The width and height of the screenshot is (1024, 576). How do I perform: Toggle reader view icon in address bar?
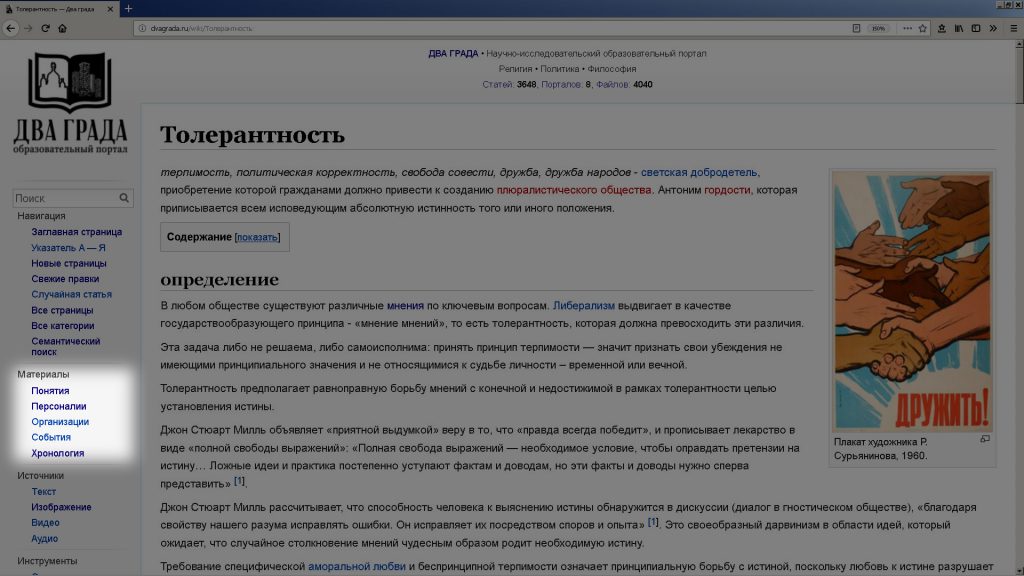point(856,28)
